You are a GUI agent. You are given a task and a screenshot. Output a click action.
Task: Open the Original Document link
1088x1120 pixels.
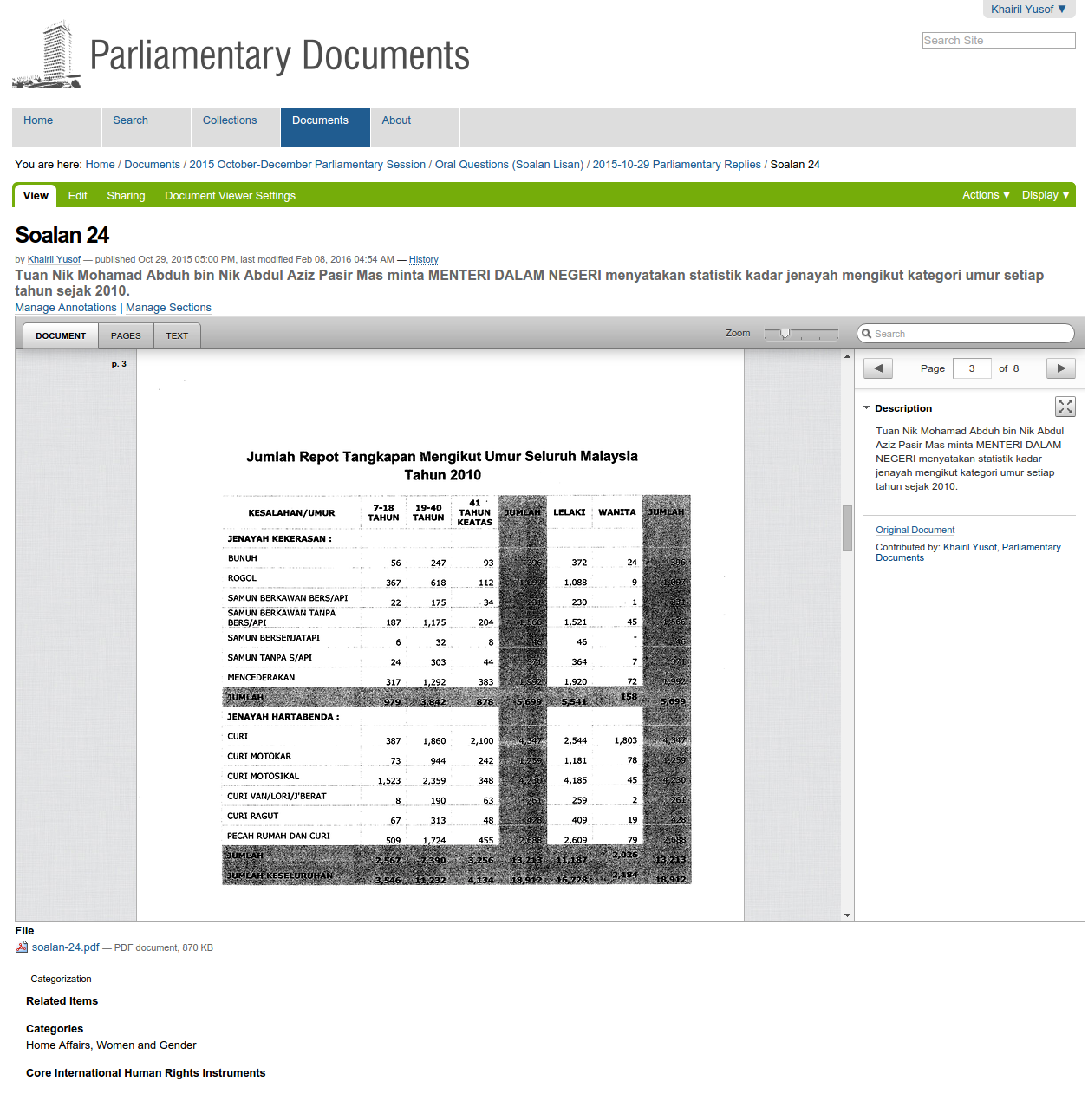(915, 530)
